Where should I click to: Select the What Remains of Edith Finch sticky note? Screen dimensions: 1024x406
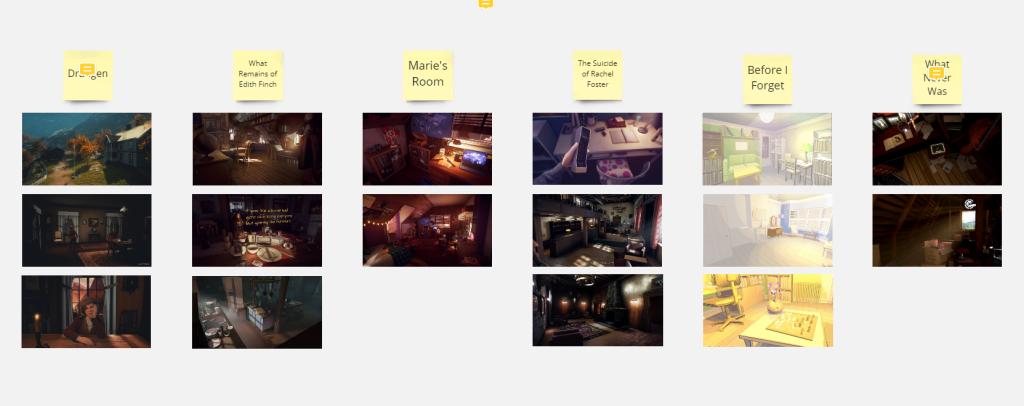tap(258, 75)
